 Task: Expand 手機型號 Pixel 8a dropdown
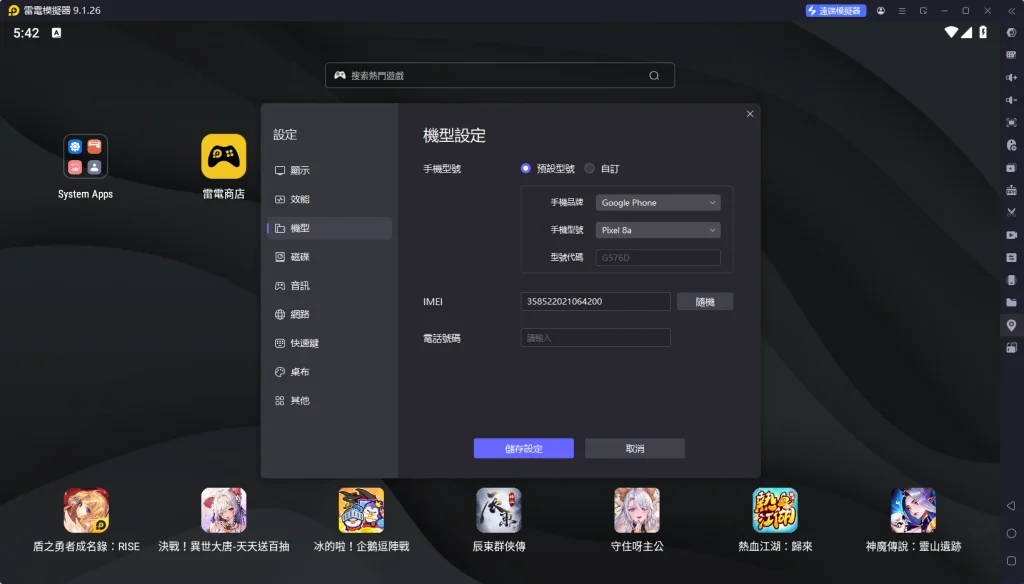(x=658, y=230)
